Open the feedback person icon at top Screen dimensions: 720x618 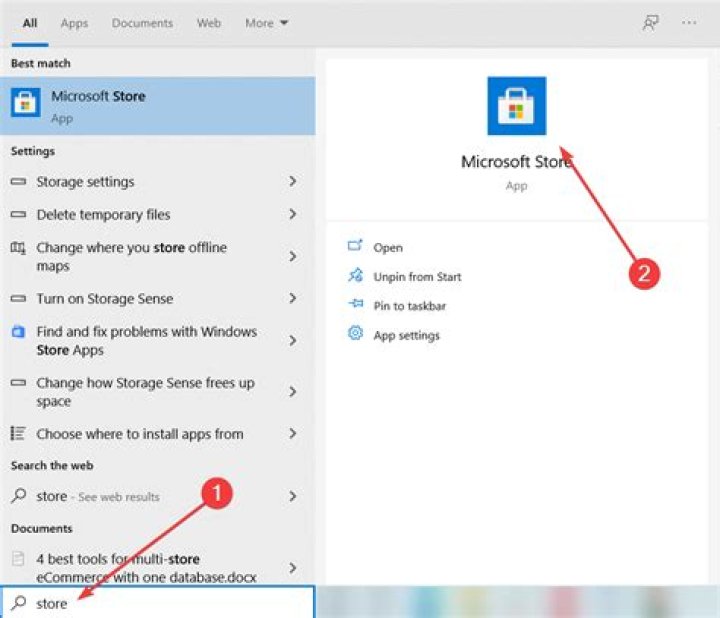pos(650,22)
